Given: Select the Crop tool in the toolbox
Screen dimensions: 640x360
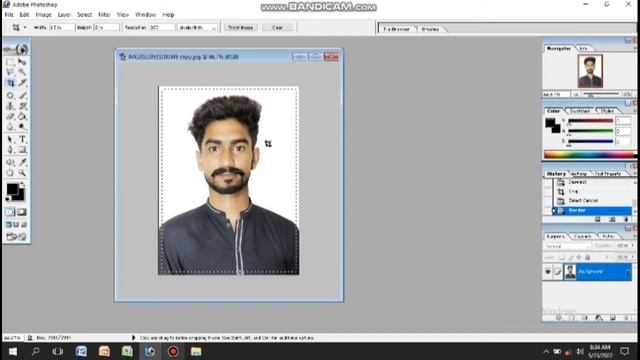Looking at the screenshot, I should tap(10, 83).
